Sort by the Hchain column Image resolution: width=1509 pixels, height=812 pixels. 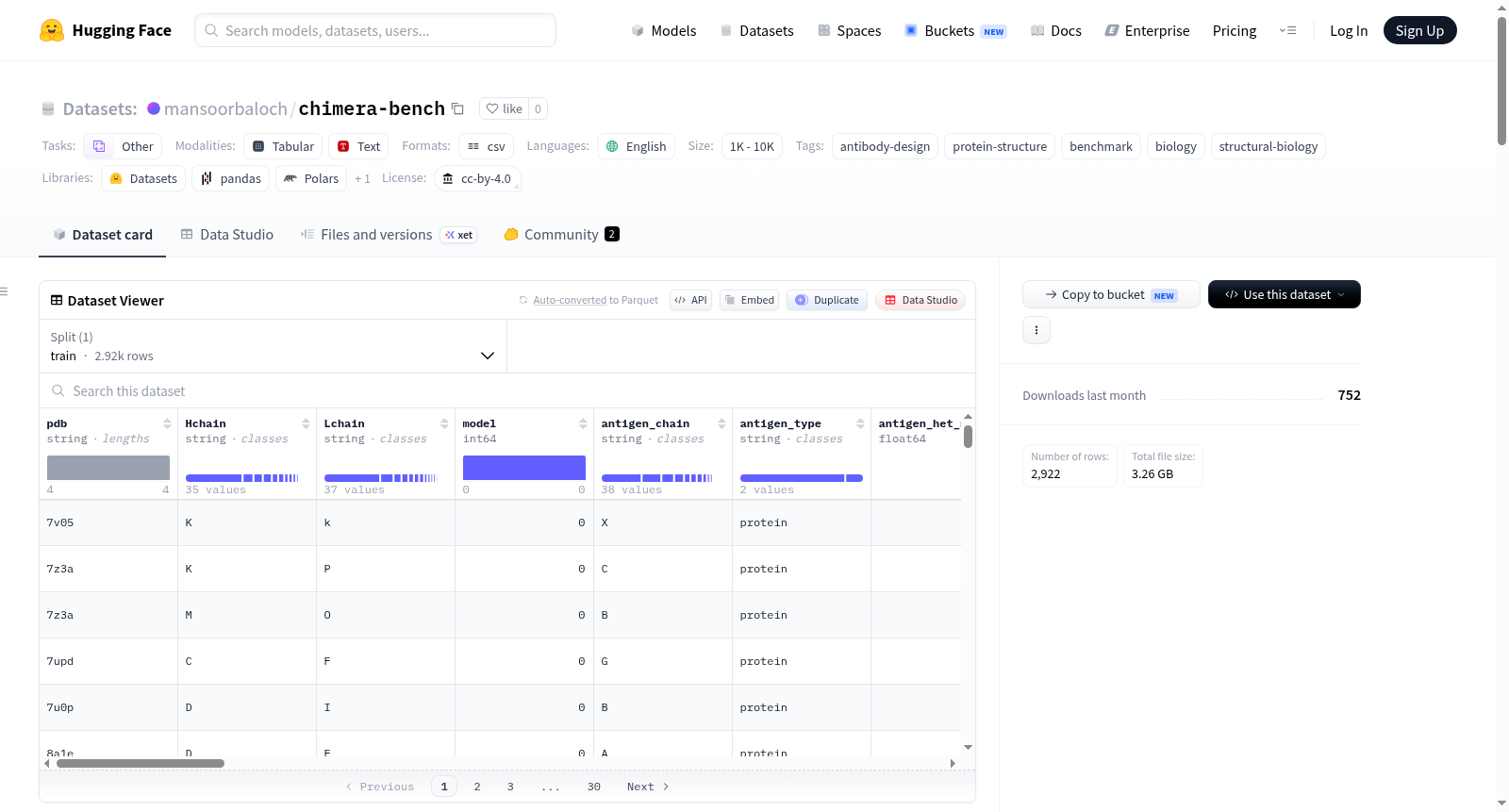(x=306, y=423)
